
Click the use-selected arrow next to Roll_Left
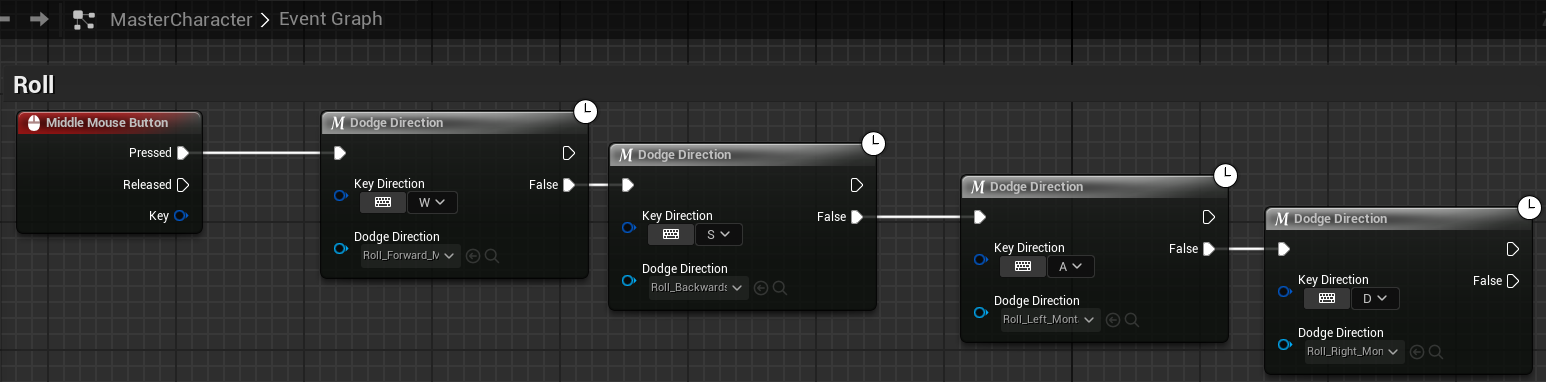click(1113, 320)
